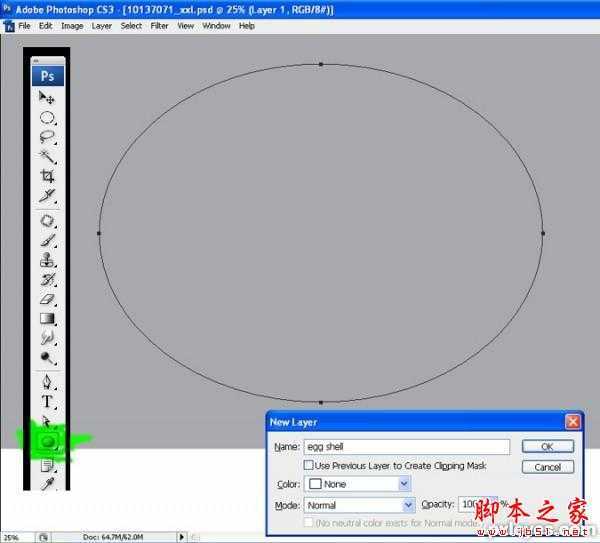Click the layer Name field
Screen dimensions: 600x543
[x=407, y=447]
